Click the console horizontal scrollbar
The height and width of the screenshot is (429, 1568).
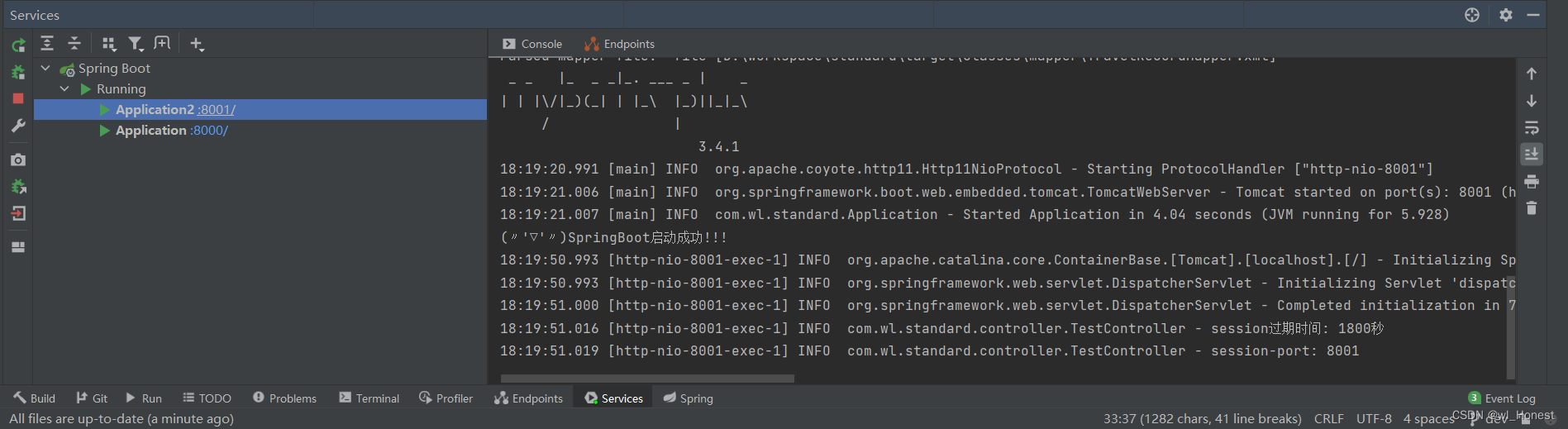pos(647,379)
